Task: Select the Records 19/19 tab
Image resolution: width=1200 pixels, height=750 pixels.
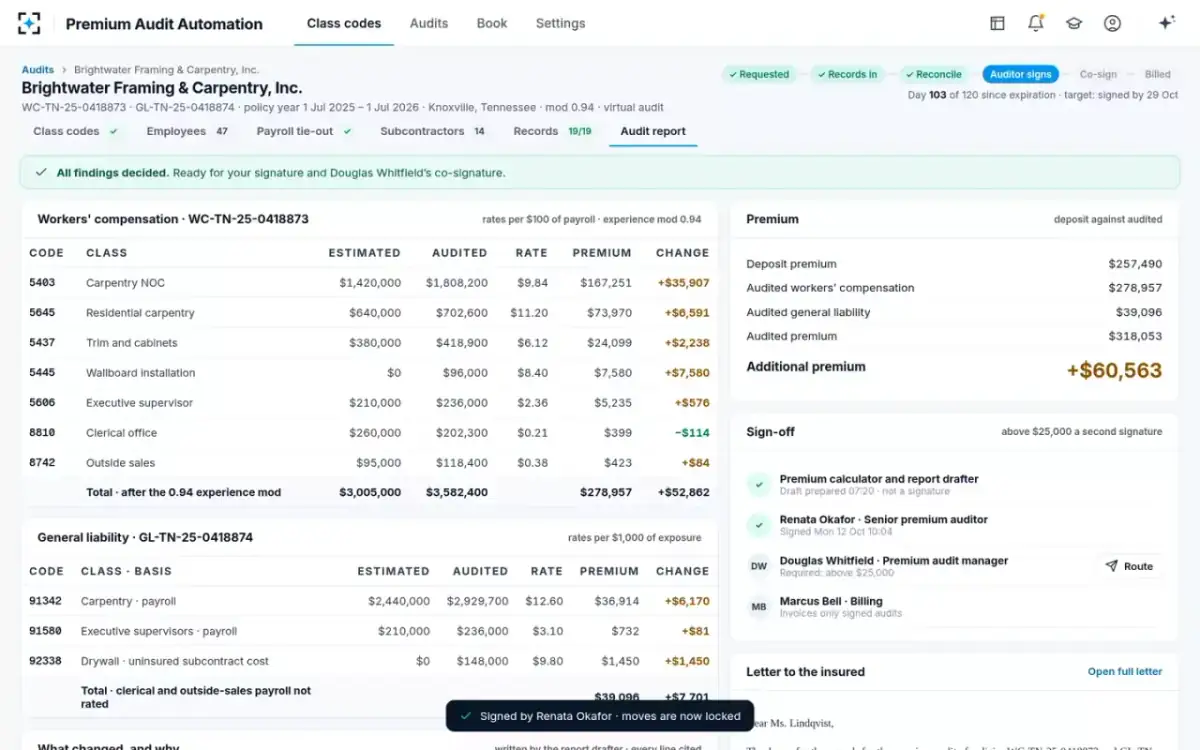Action: (x=552, y=131)
